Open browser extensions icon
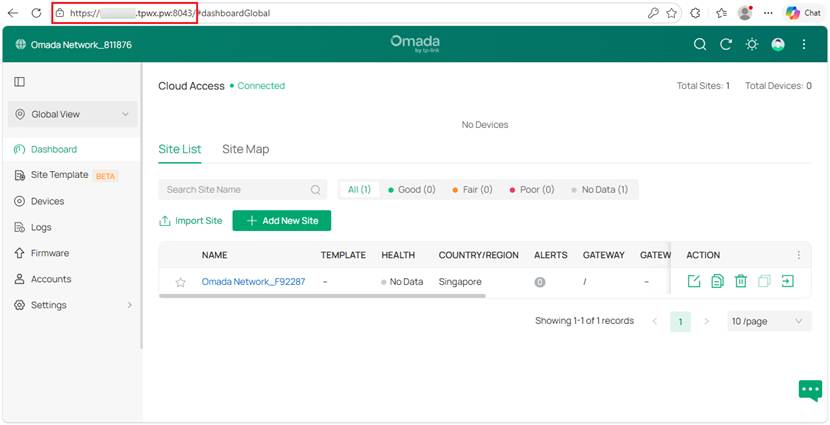Viewport: 830px width, 425px height. (x=696, y=13)
